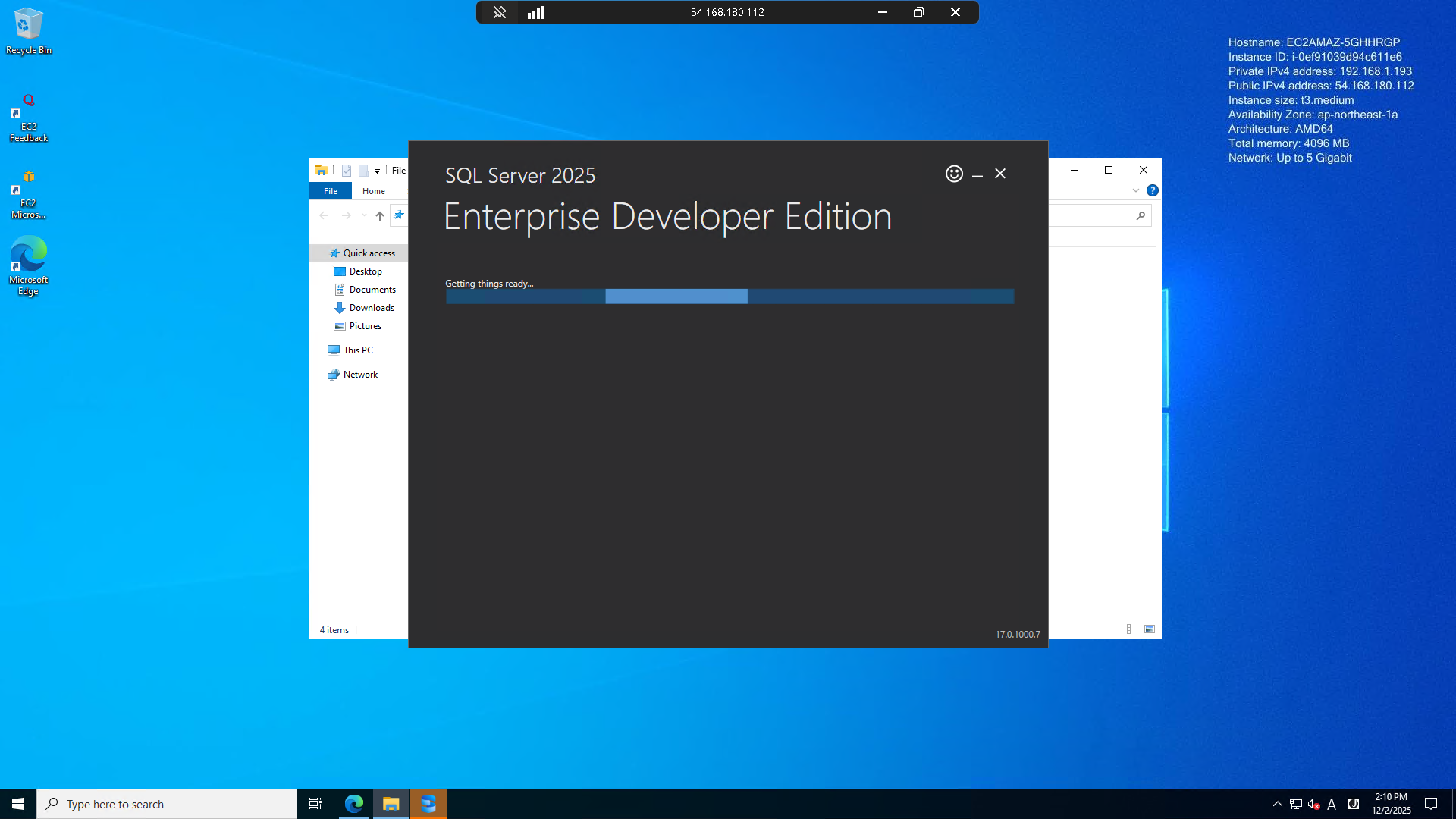Open the Home ribbon tab
Image resolution: width=1456 pixels, height=819 pixels.
point(373,191)
